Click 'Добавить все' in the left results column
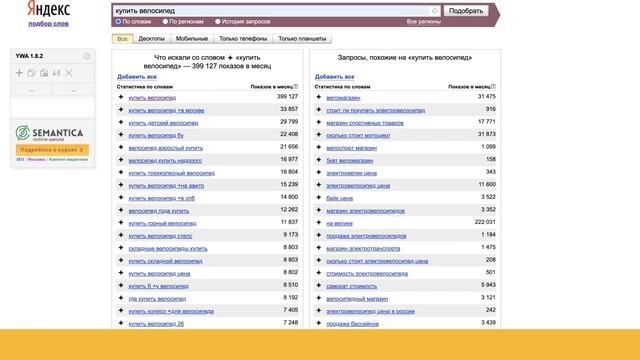 137,77
